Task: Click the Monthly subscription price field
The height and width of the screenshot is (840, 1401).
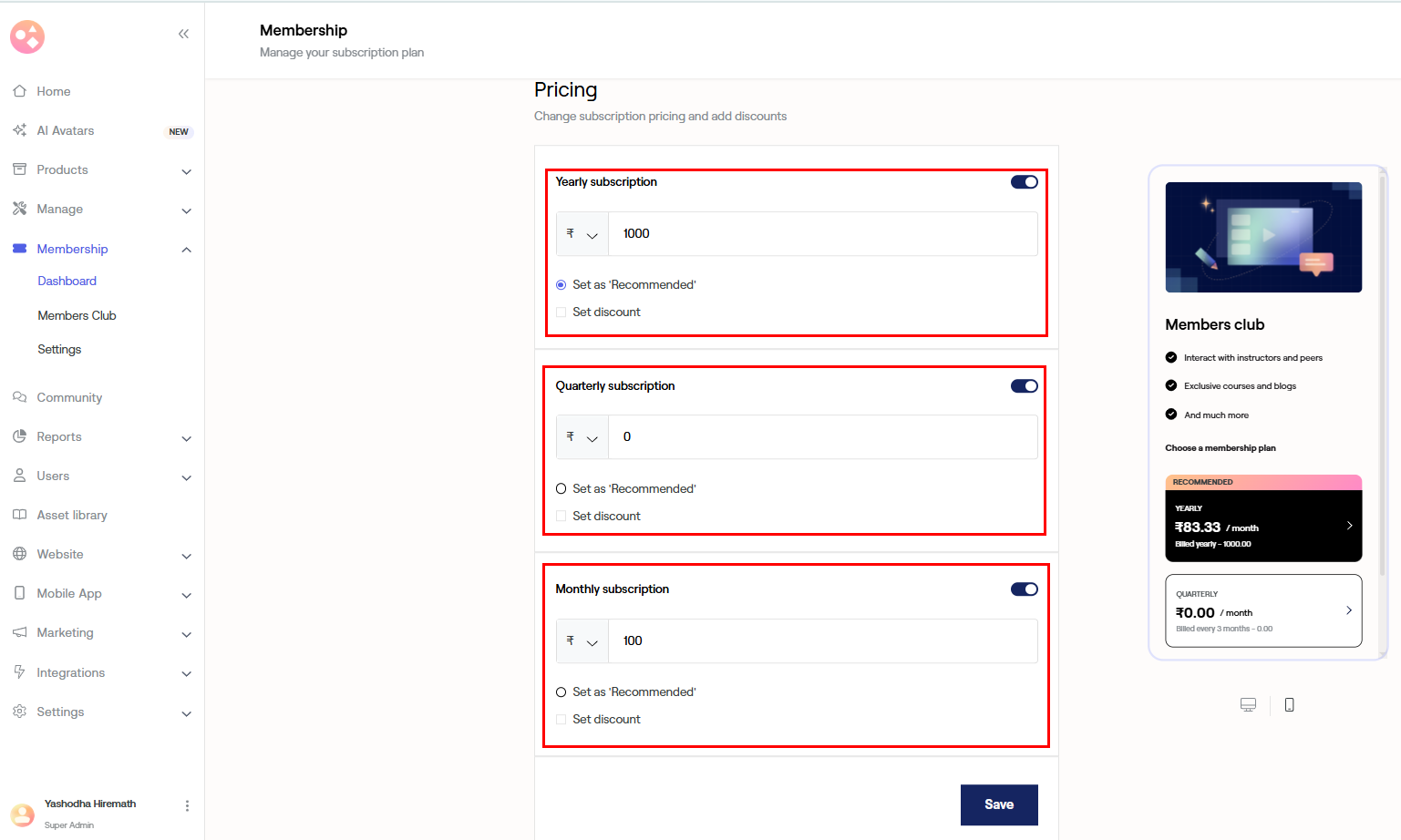Action: point(821,641)
